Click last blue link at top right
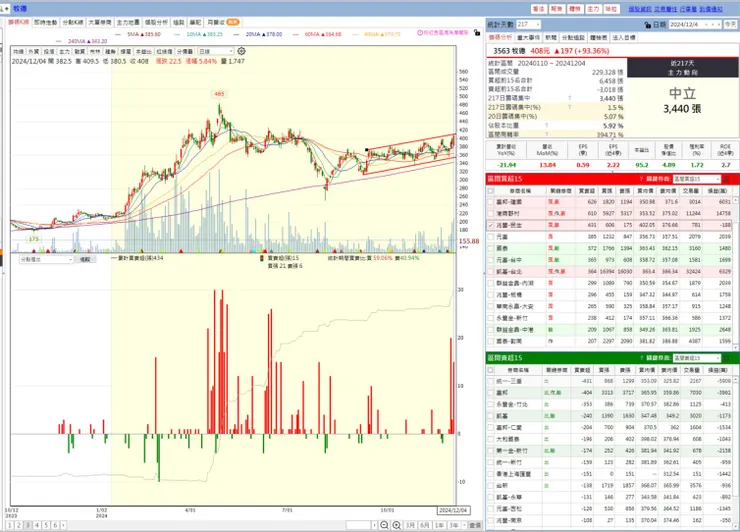This screenshot has width=740, height=532. click(711, 9)
